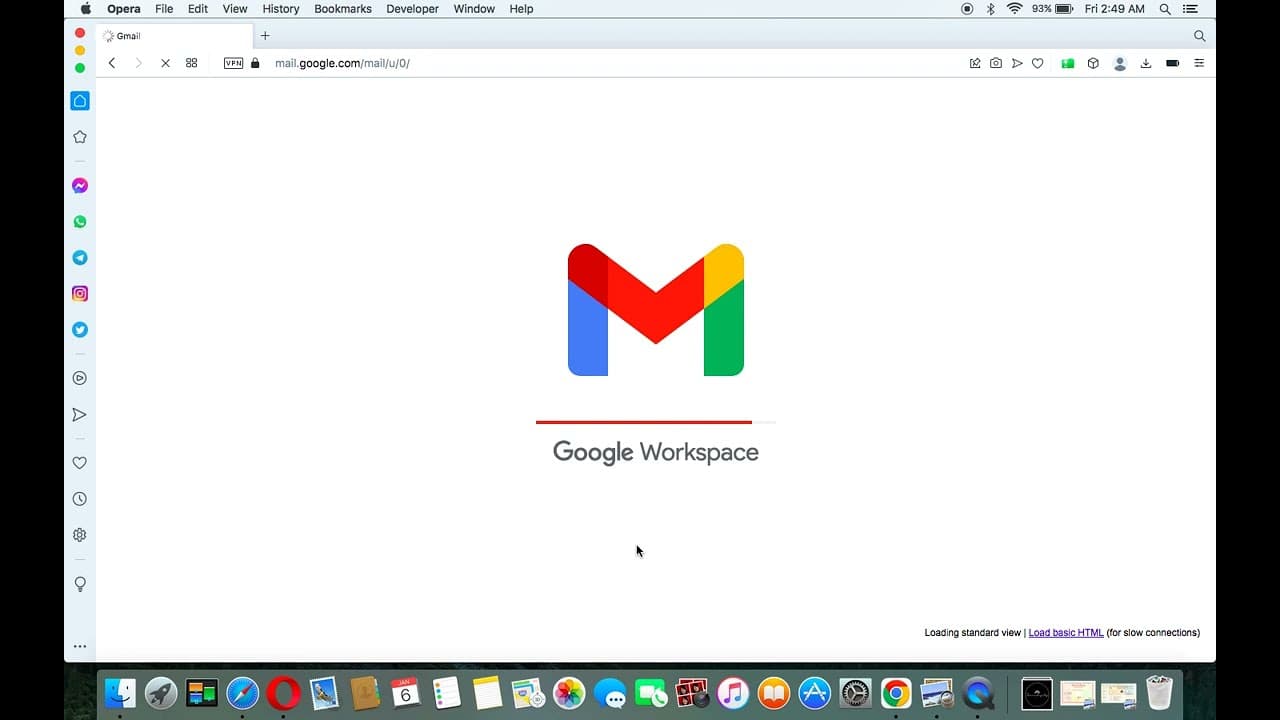Click the site lock security icon
The height and width of the screenshot is (720, 1280).
(255, 63)
